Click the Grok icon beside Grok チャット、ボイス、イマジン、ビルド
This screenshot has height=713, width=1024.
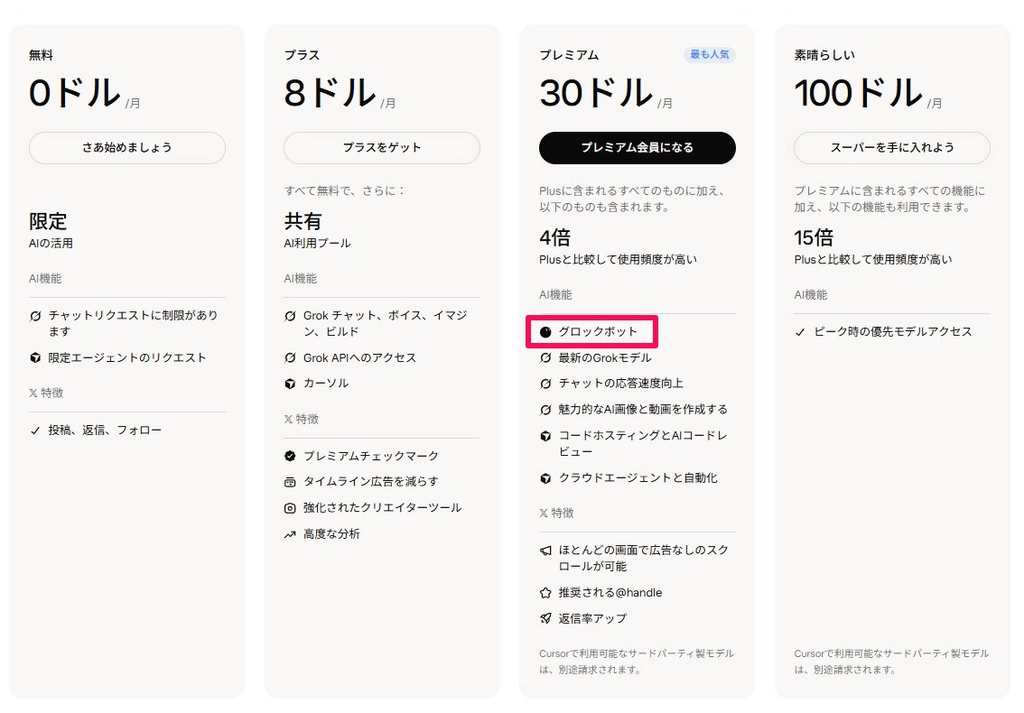(290, 316)
